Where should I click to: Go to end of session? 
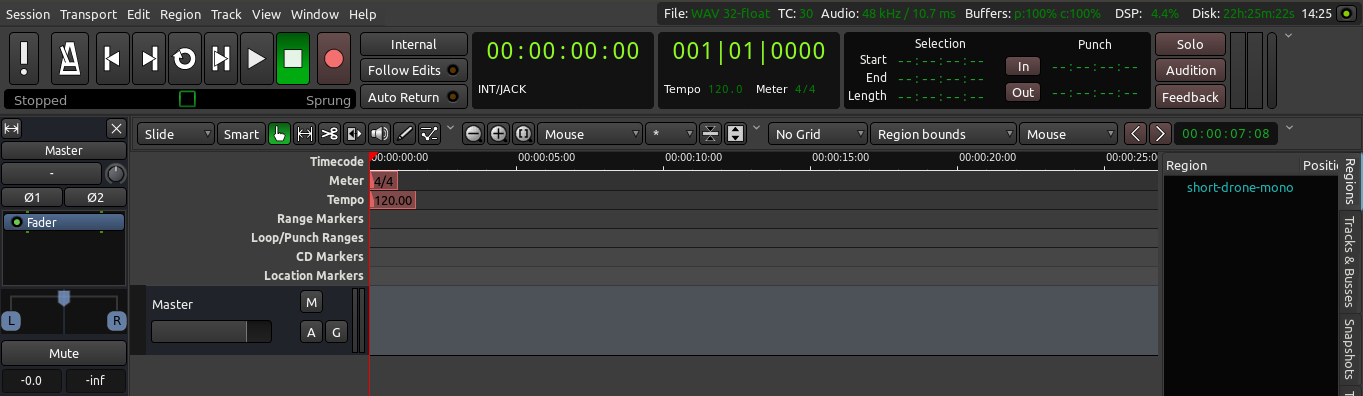click(149, 58)
